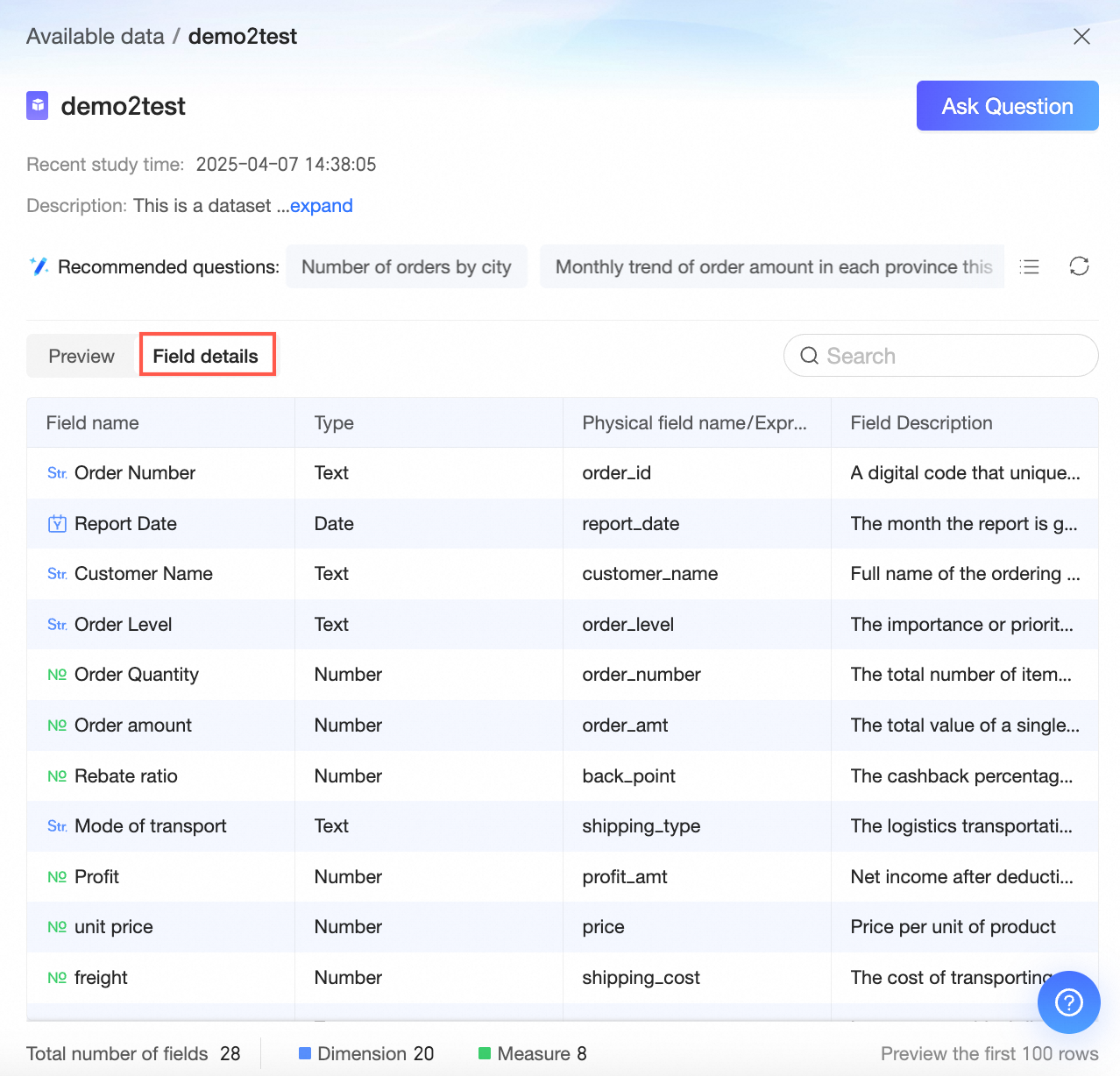Click the Ask Question button

[x=1008, y=106]
